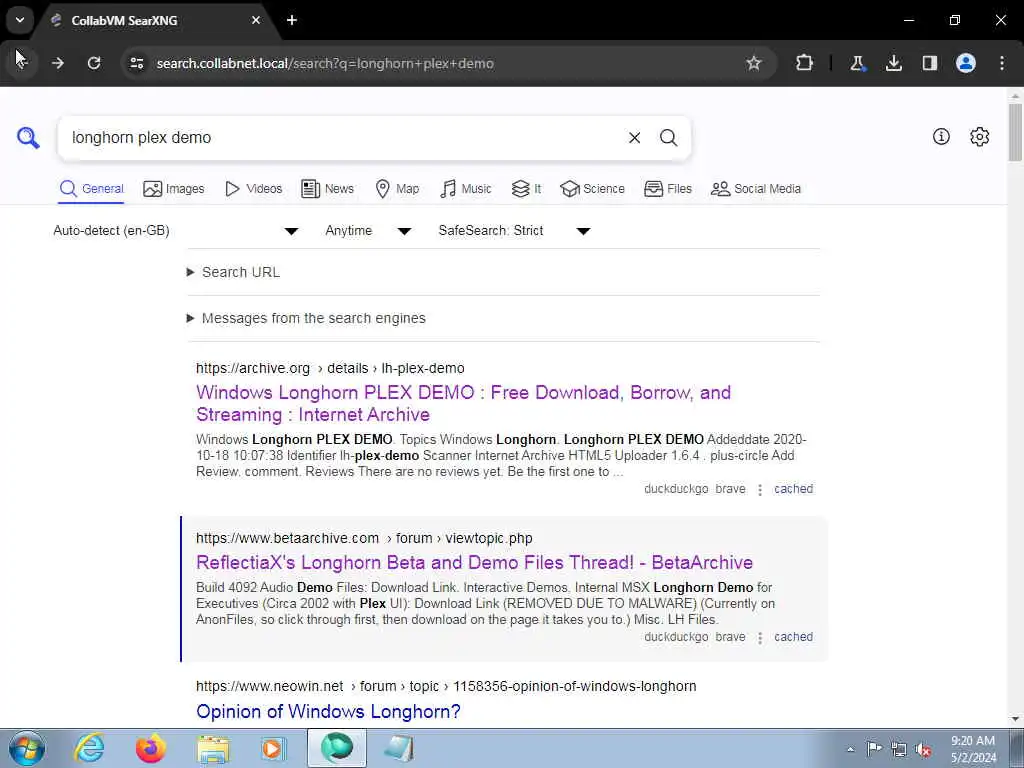Open cached link for archive.org result
Screen dimensions: 1024x768
click(793, 489)
